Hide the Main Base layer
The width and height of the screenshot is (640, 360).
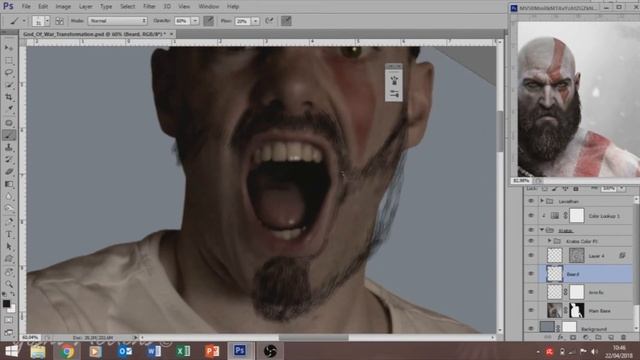[531, 310]
